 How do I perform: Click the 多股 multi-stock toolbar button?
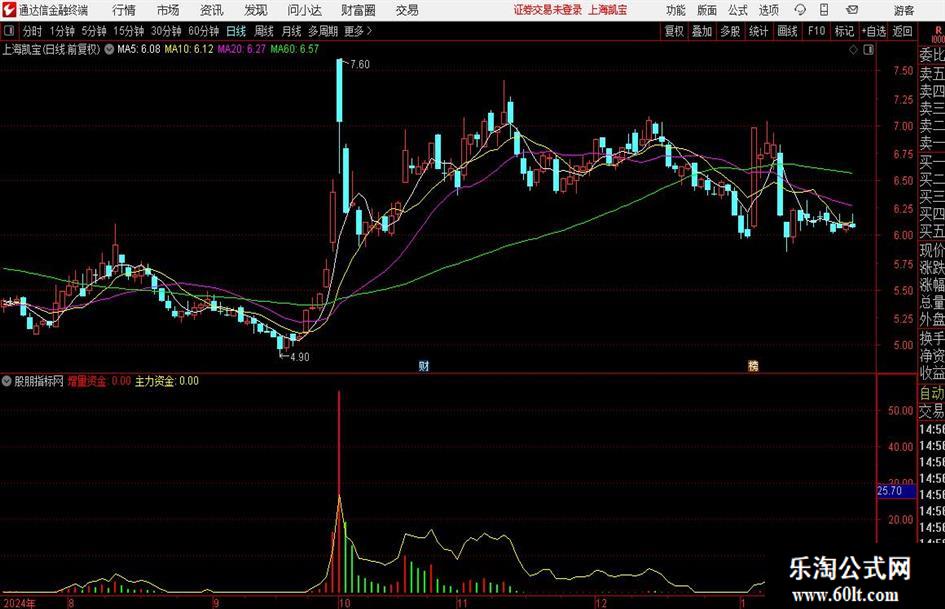(730, 31)
